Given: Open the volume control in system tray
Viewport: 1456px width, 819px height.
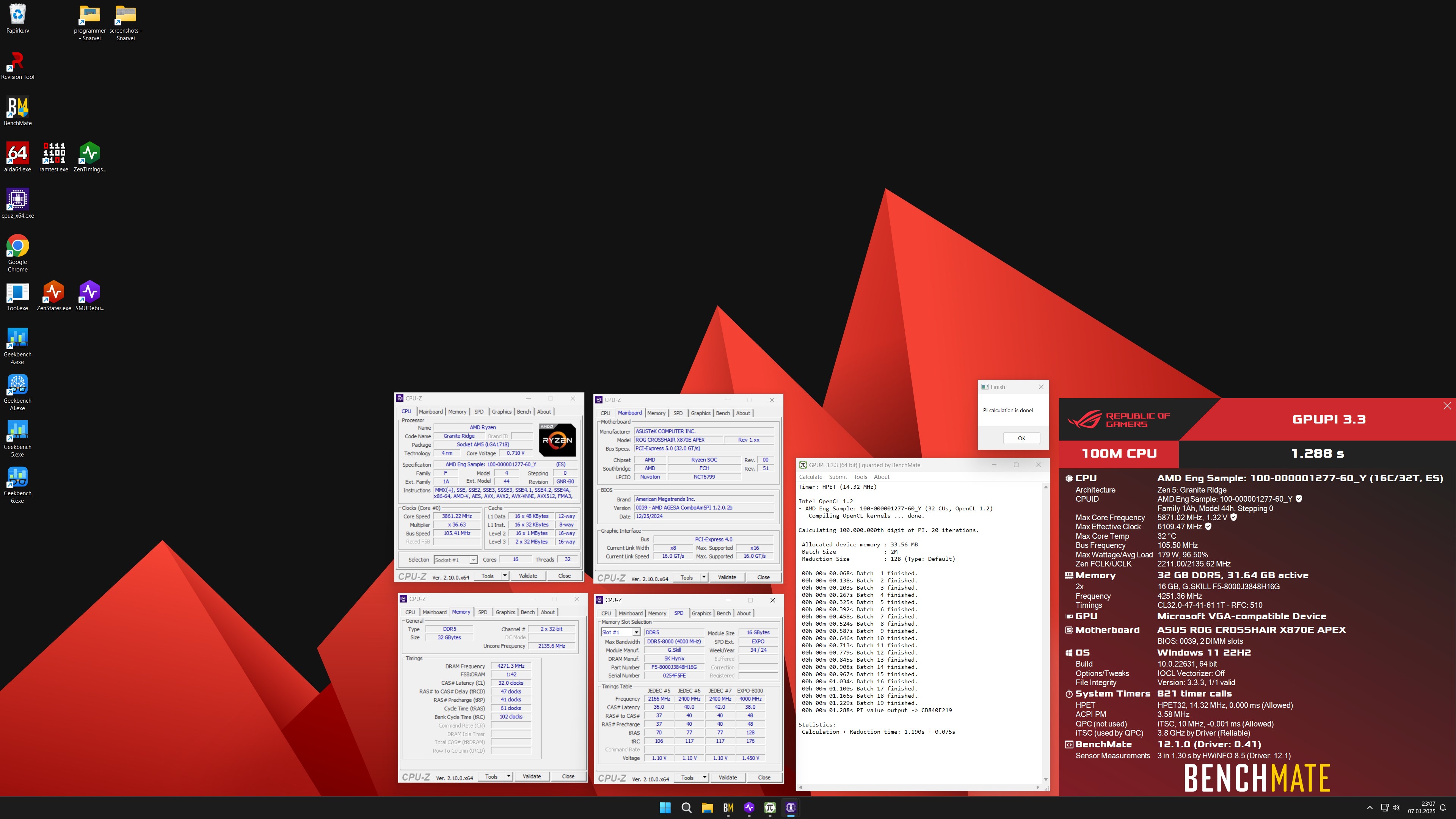Looking at the screenshot, I should click(1395, 808).
